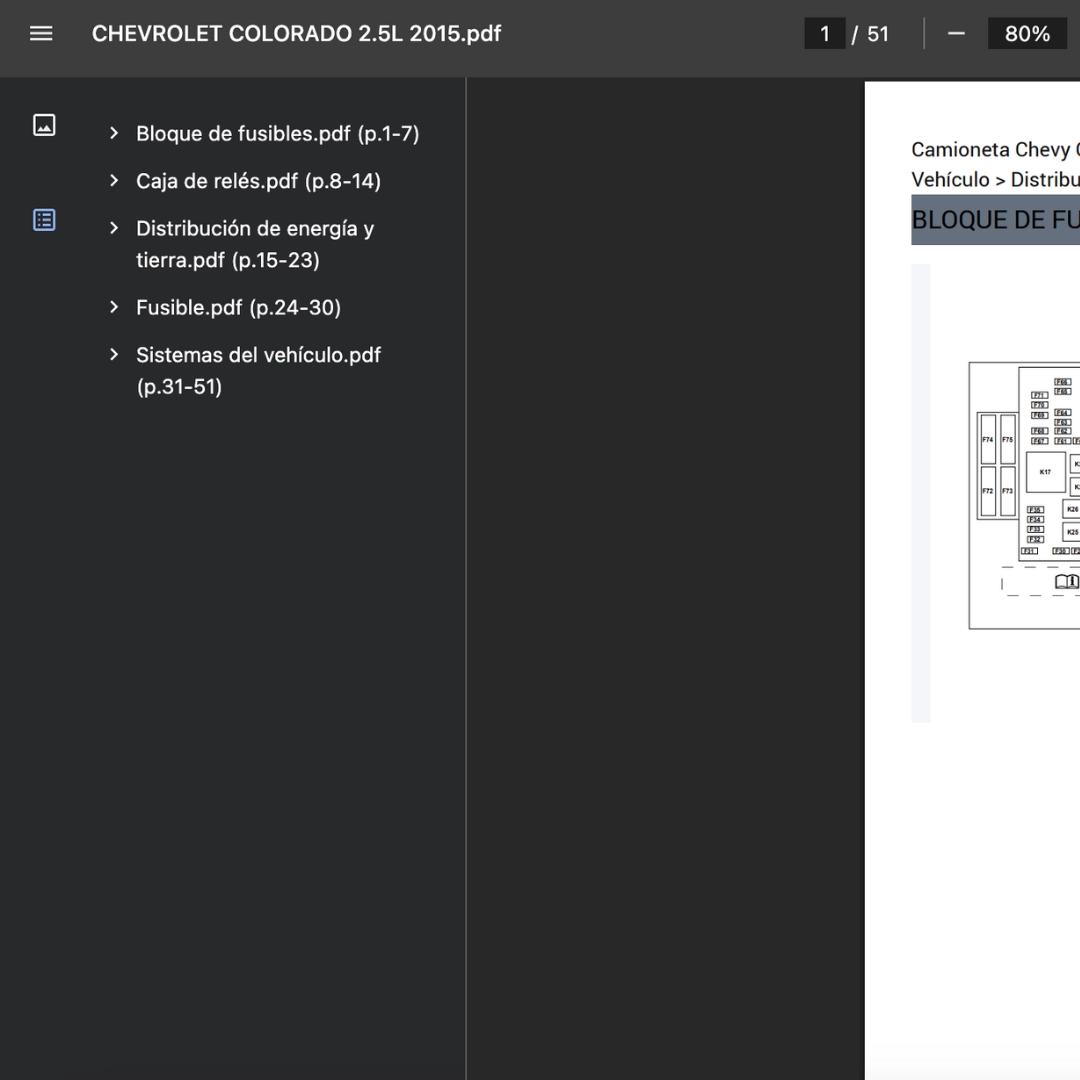Expand the Distribución de energía y tierra.pdf chevron

(x=114, y=228)
